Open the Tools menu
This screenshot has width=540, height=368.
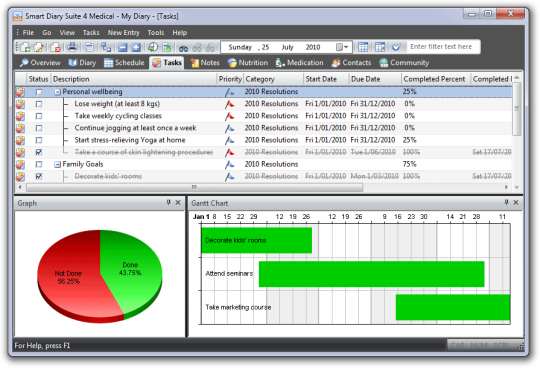[x=156, y=33]
